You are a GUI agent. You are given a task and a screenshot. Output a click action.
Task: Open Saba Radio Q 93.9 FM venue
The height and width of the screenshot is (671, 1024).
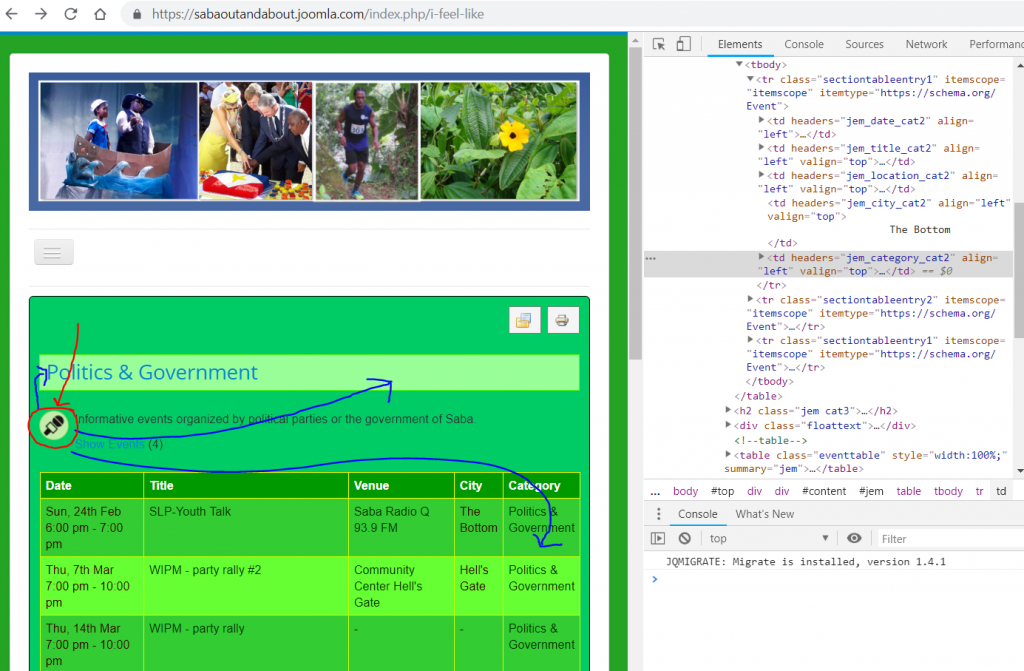click(392, 519)
